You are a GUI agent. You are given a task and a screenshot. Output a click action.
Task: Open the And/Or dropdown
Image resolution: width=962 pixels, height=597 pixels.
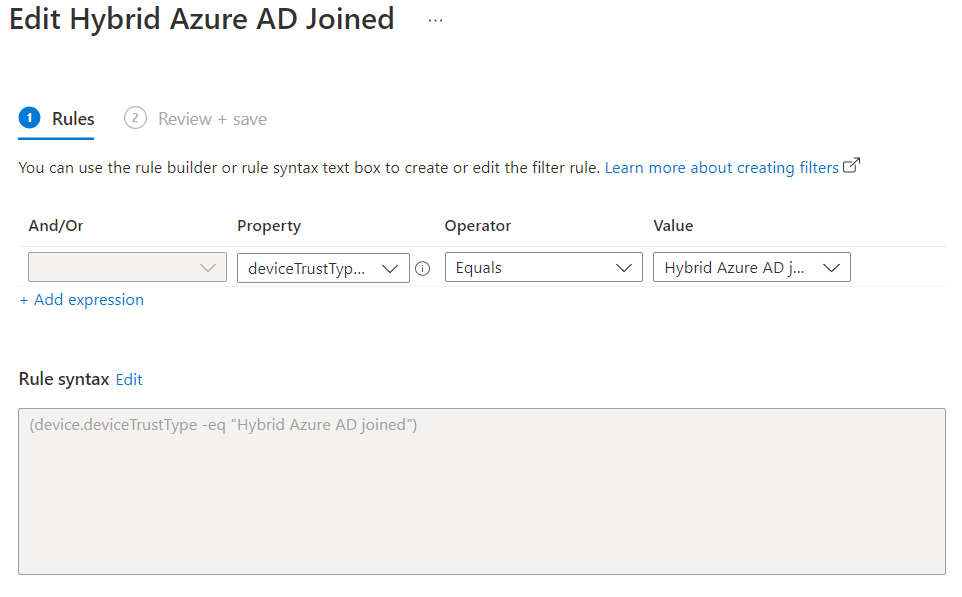(x=128, y=268)
